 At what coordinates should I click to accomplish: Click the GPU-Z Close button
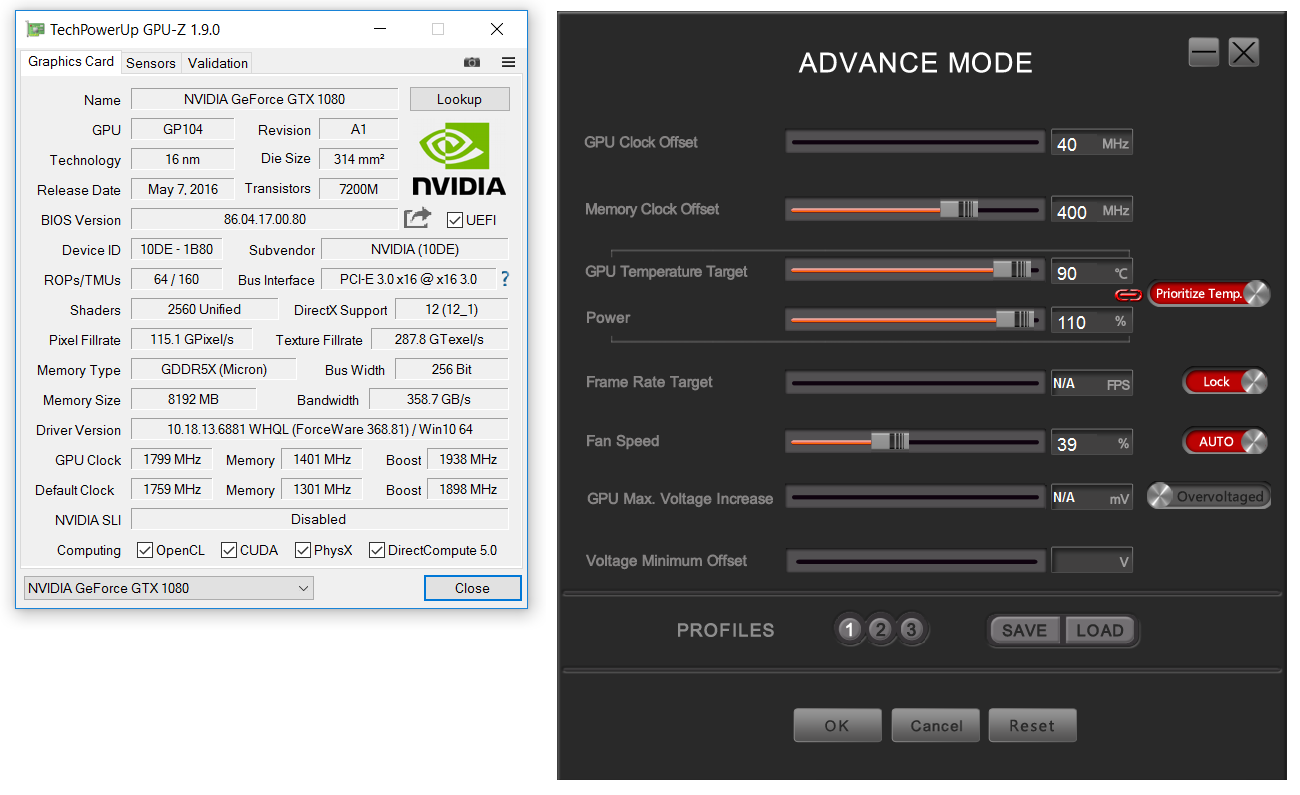point(472,588)
